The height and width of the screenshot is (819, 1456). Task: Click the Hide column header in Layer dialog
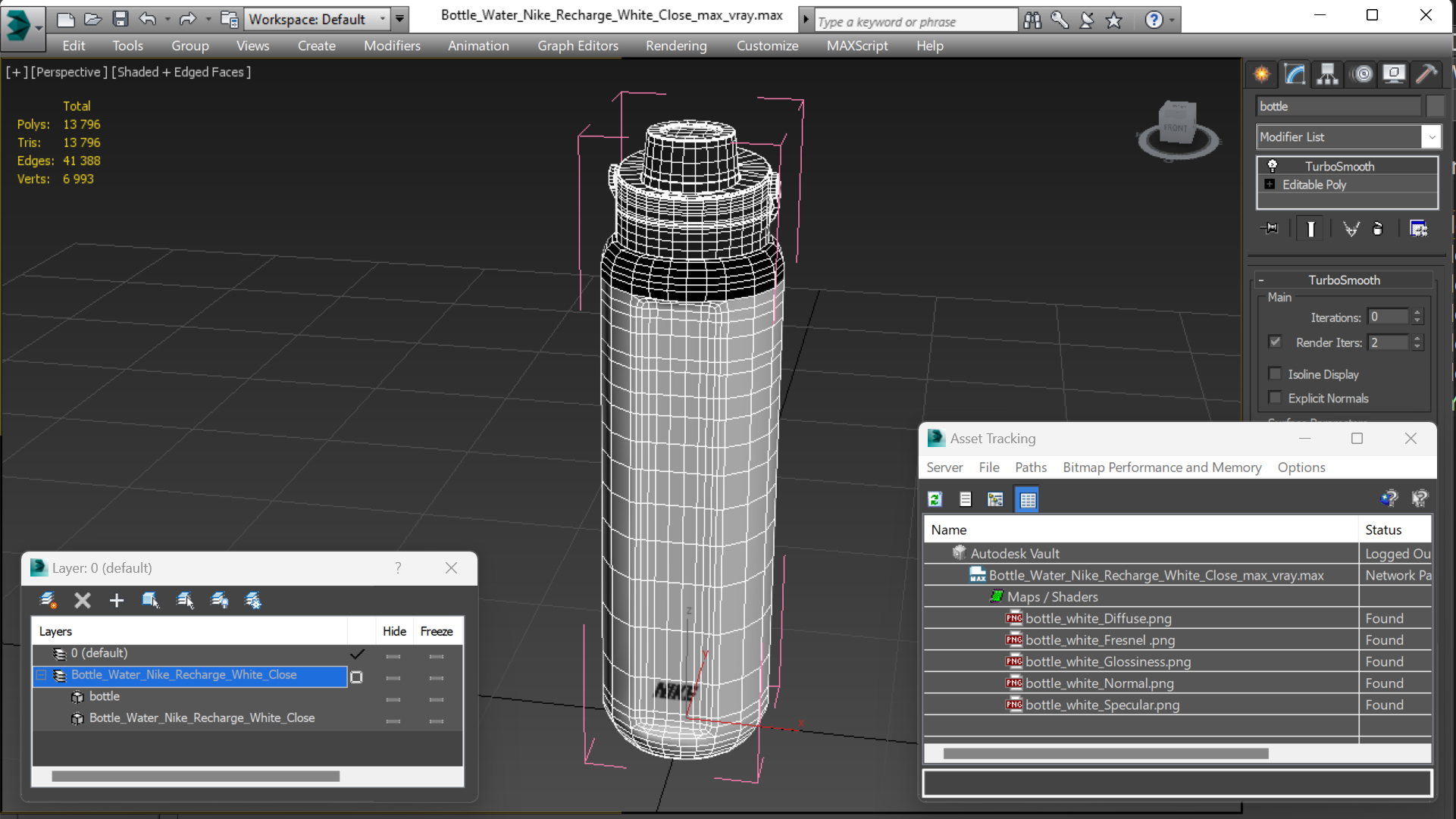pos(394,631)
